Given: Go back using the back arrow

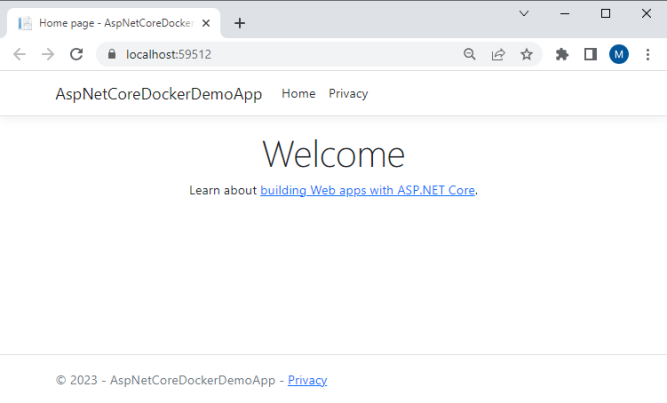Looking at the screenshot, I should click(20, 54).
